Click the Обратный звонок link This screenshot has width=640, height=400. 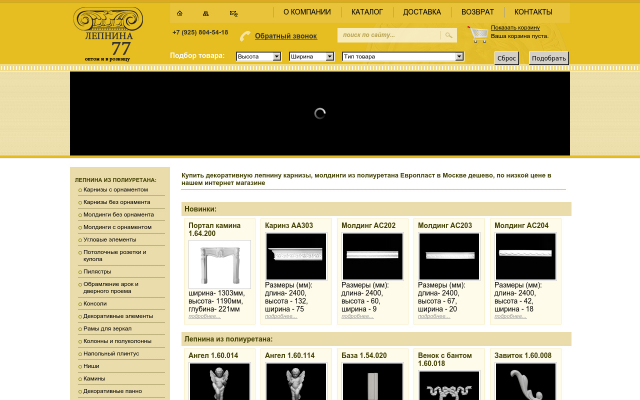coord(286,36)
